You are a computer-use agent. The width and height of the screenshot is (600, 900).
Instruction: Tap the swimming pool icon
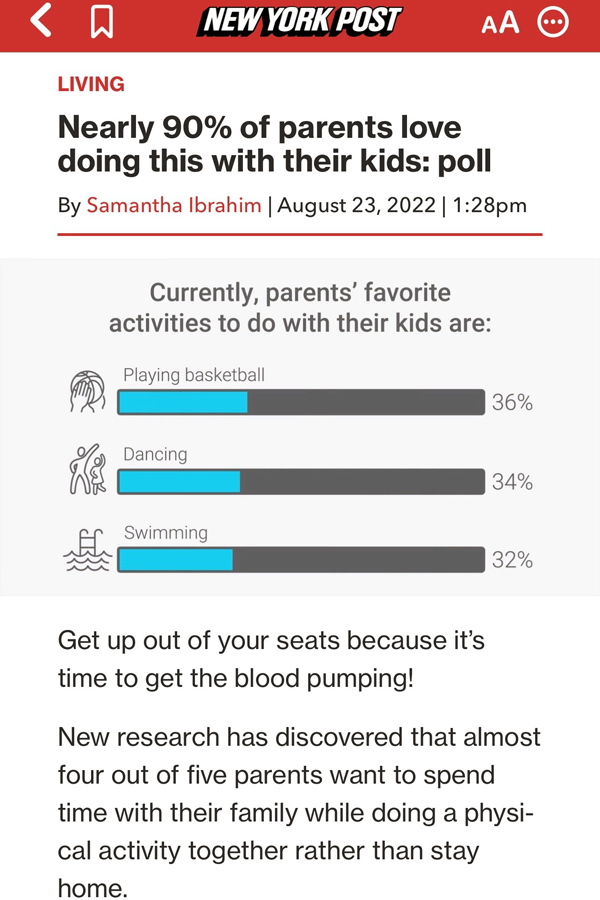coord(88,549)
